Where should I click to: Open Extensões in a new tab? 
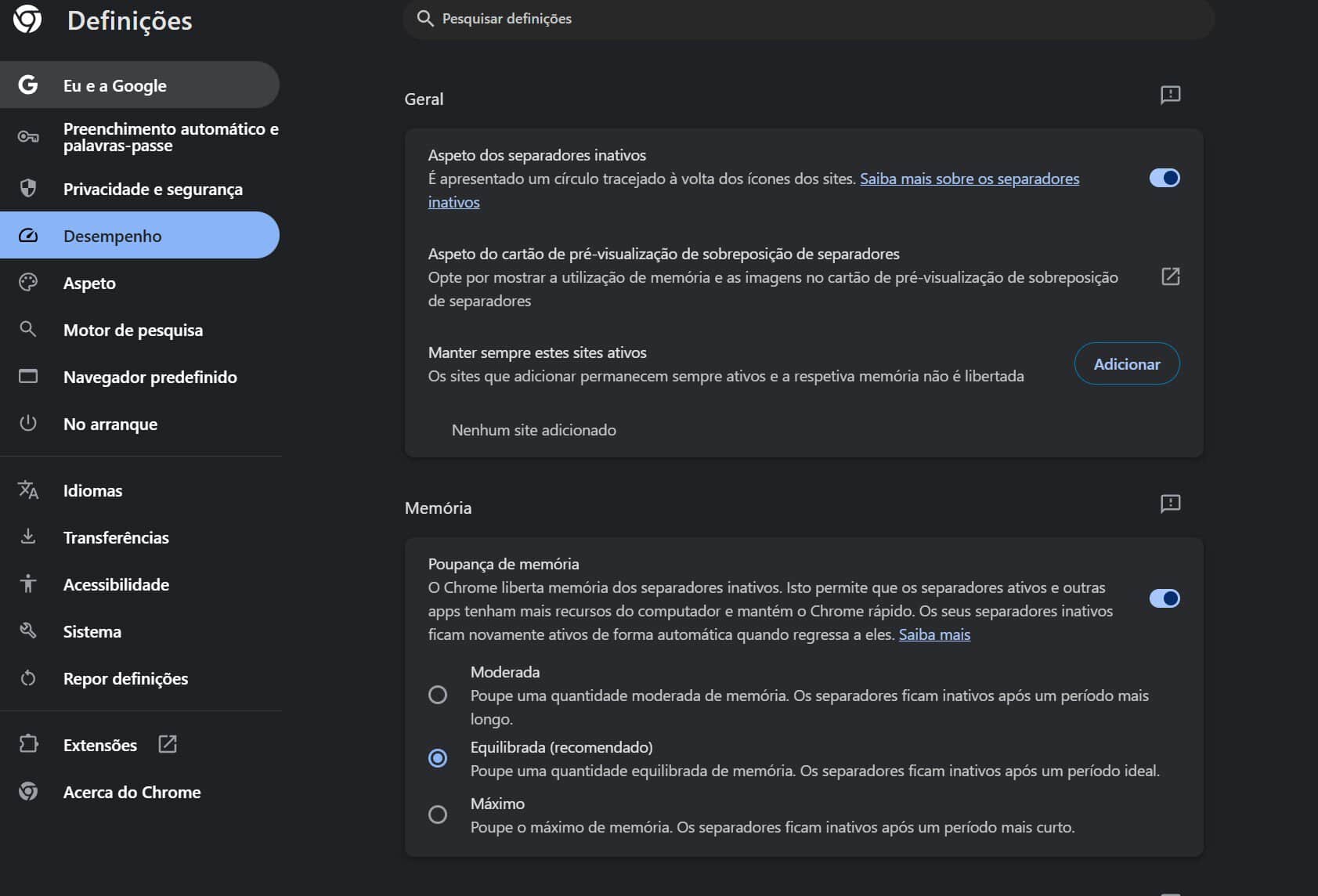[167, 744]
